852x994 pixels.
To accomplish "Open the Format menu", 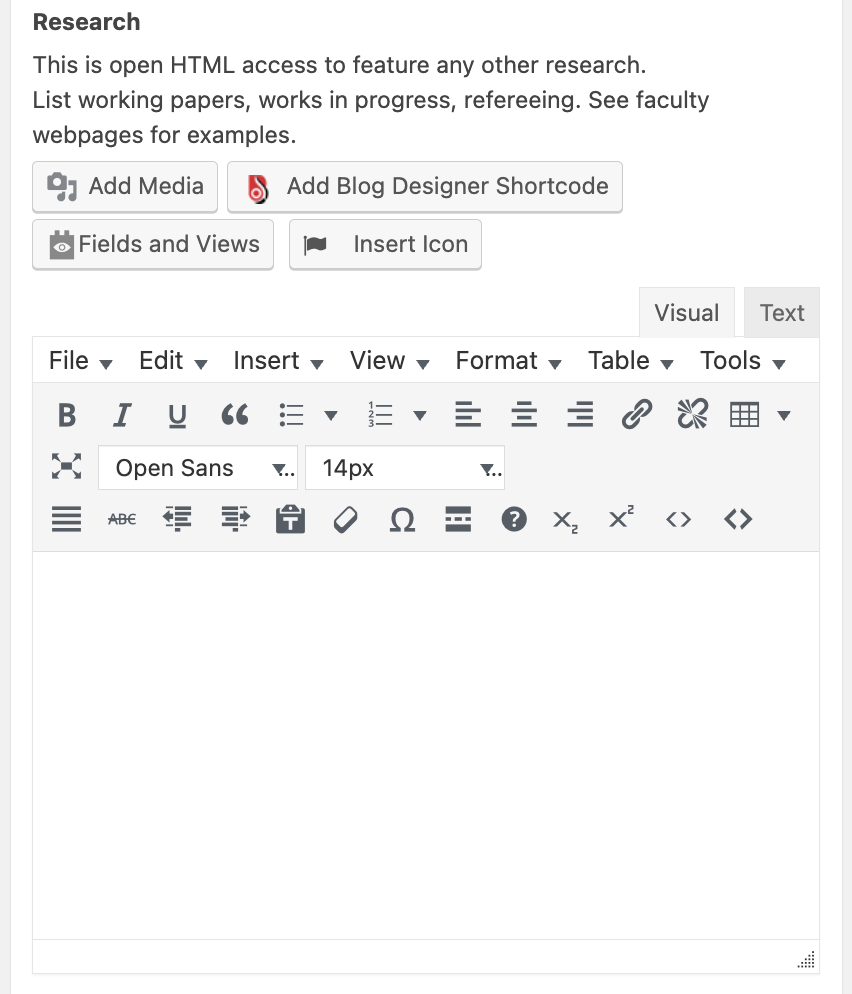I will (x=507, y=361).
